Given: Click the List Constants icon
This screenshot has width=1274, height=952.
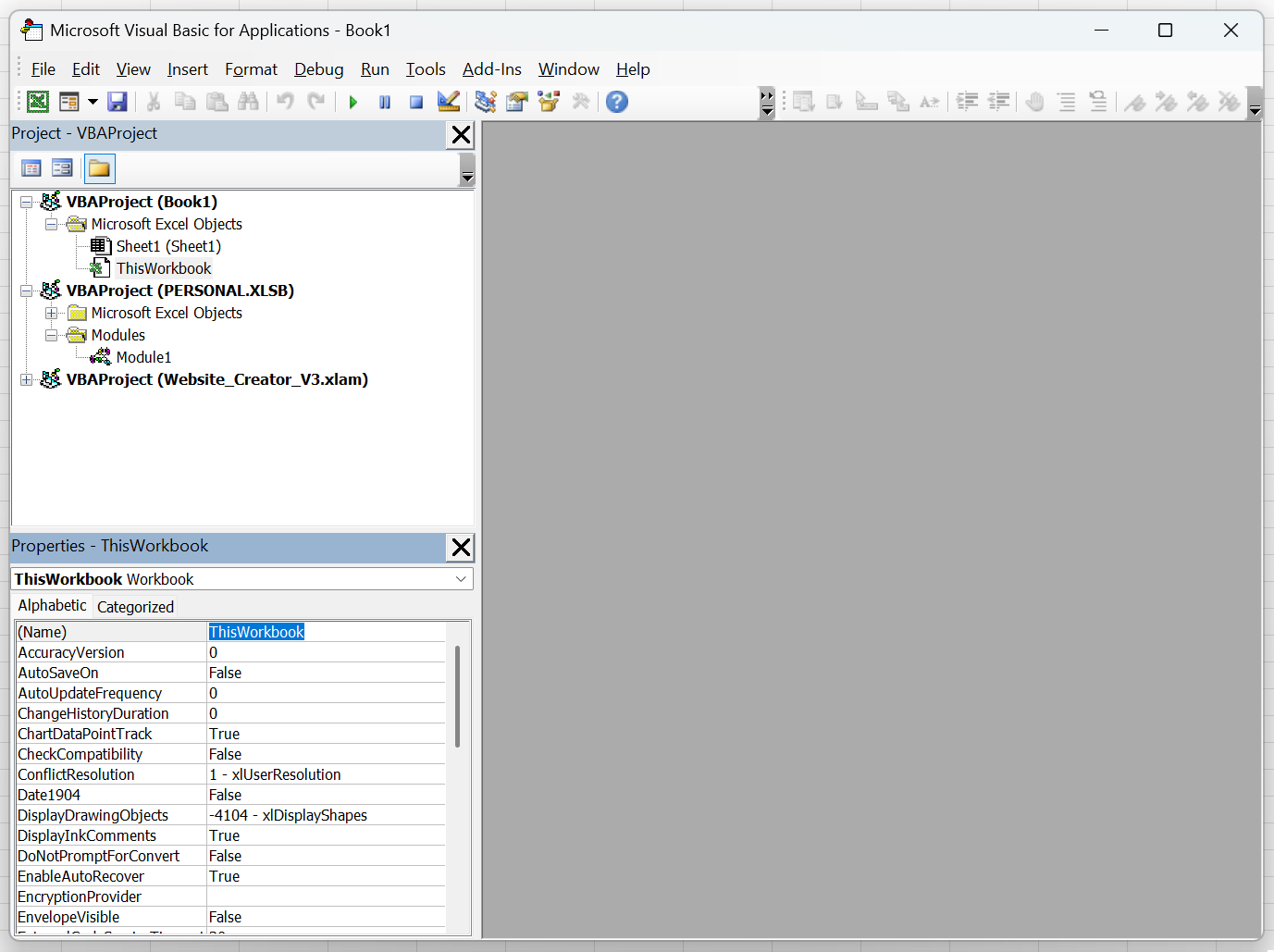Looking at the screenshot, I should coord(835,102).
